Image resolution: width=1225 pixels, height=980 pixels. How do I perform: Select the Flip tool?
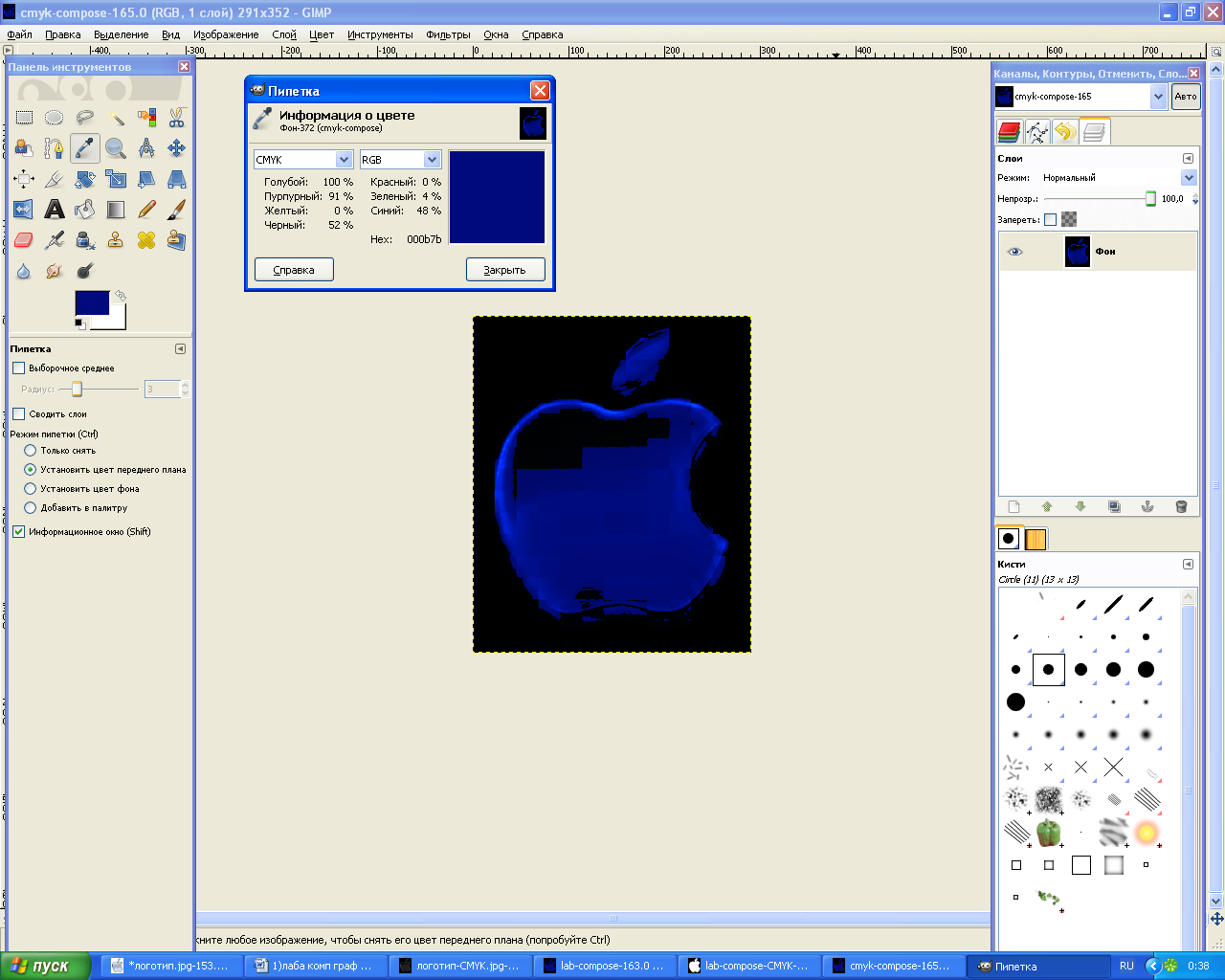(x=24, y=210)
